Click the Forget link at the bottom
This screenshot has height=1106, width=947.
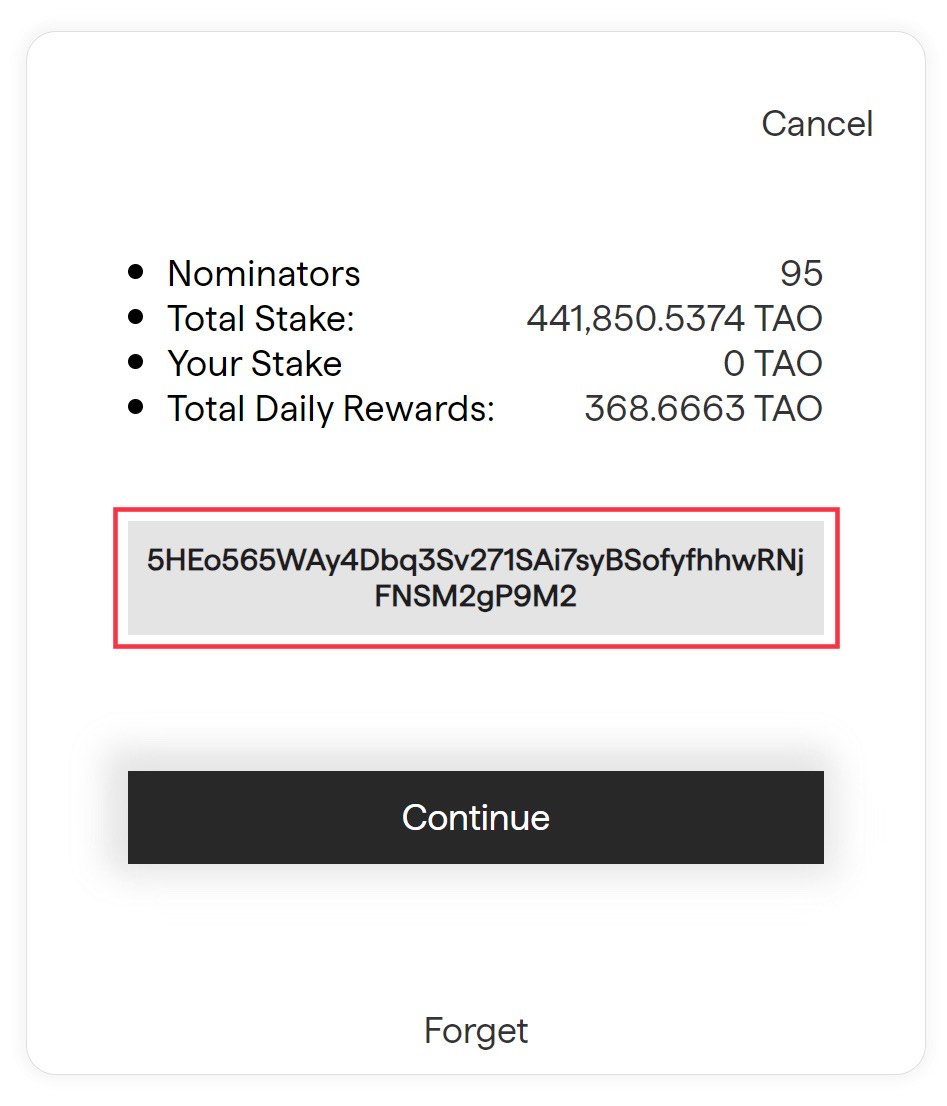tap(476, 1031)
